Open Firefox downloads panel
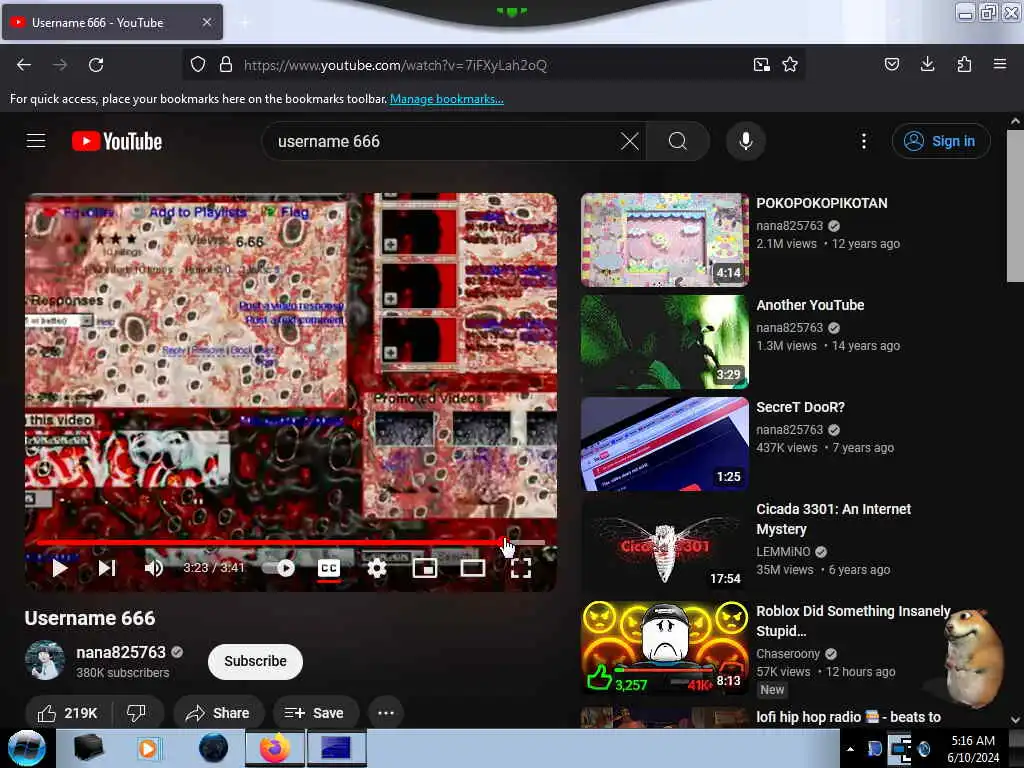The width and height of the screenshot is (1024, 768). click(x=927, y=65)
